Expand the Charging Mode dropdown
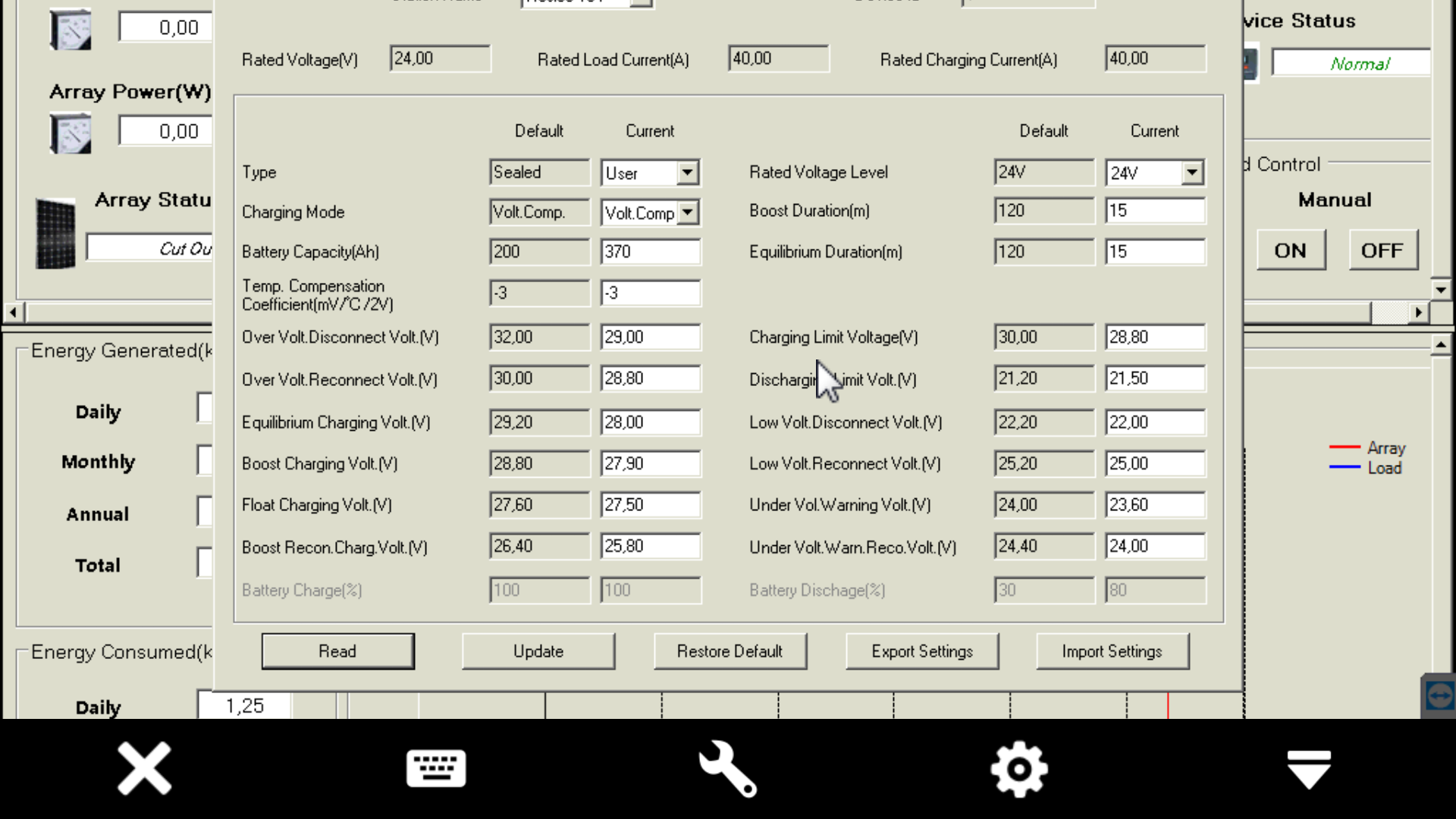Screen dimensions: 1456x819 coord(687,212)
